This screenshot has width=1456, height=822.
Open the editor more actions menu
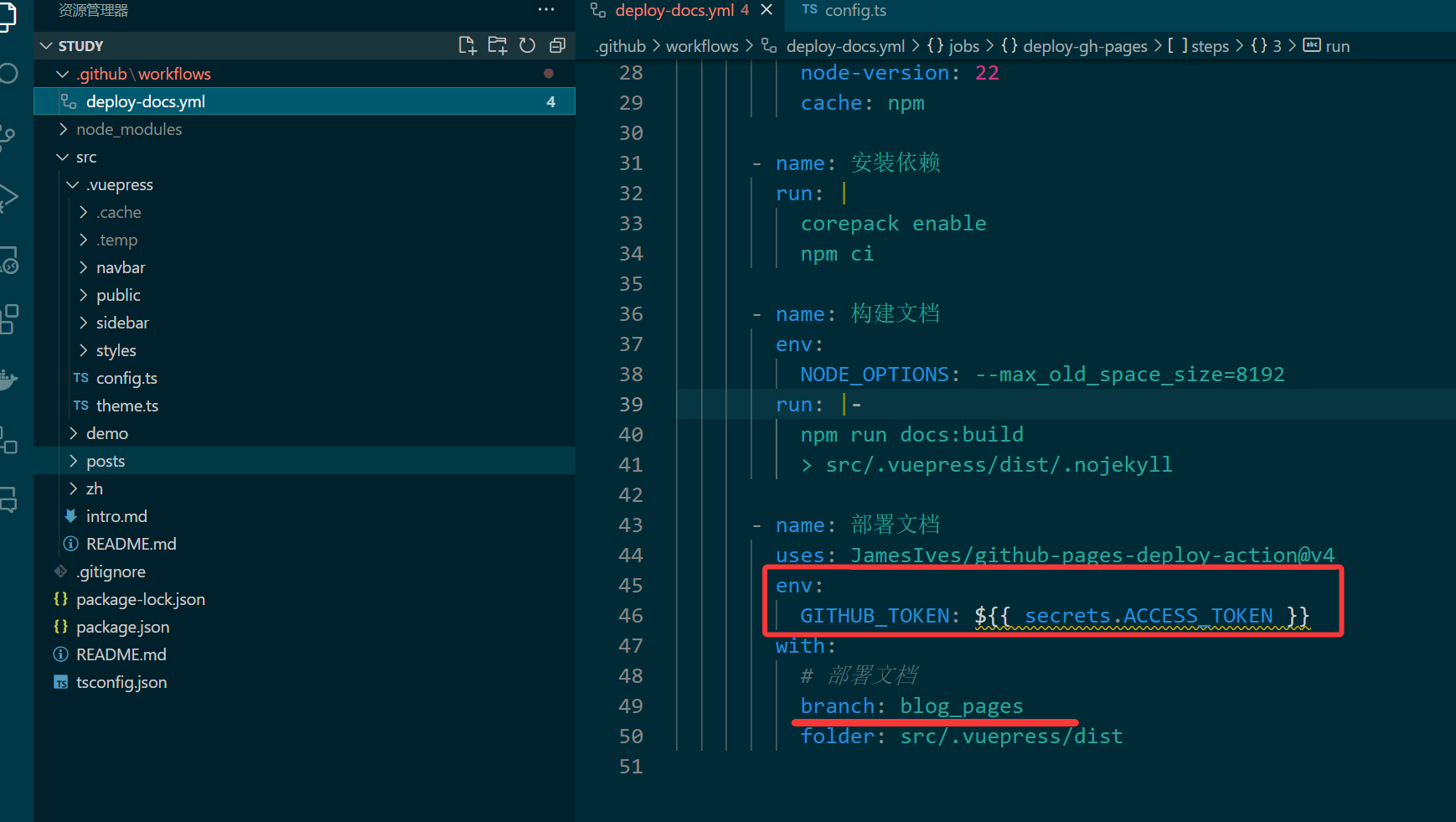pos(546,9)
